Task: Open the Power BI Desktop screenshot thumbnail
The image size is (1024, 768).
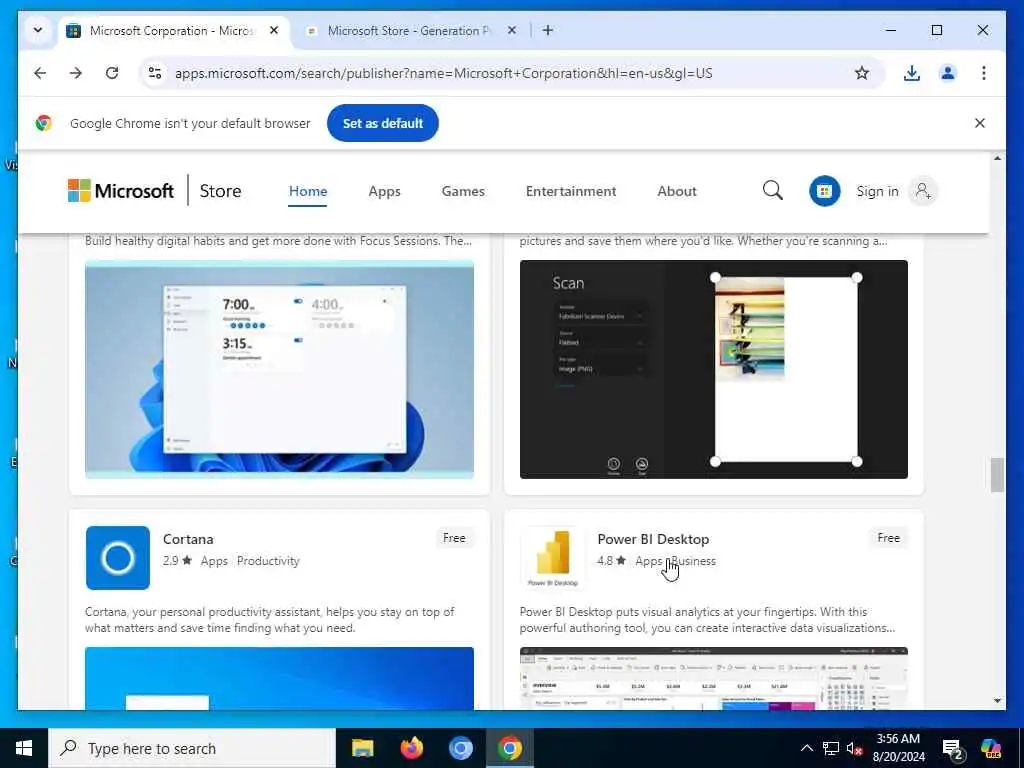Action: (x=713, y=679)
